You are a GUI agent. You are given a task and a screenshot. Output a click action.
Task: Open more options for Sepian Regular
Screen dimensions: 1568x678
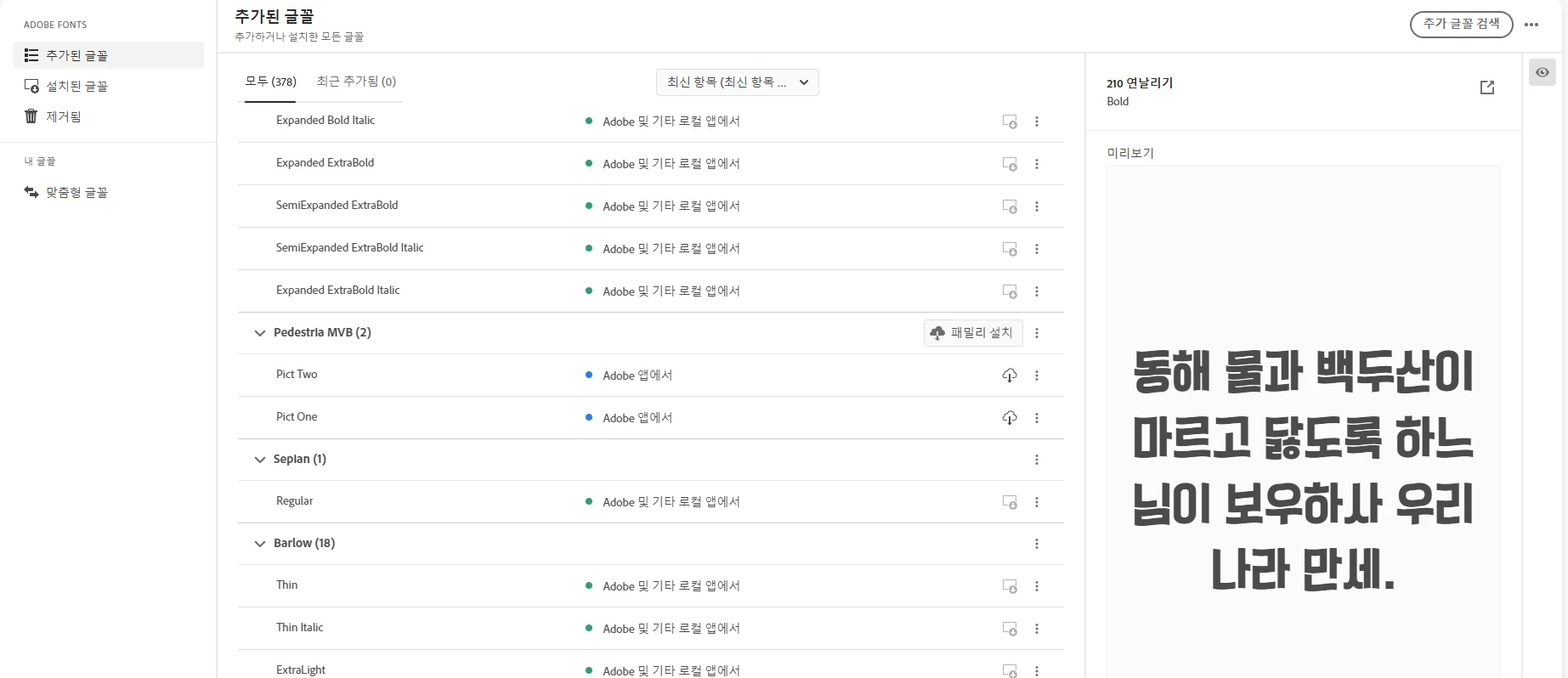coord(1037,502)
